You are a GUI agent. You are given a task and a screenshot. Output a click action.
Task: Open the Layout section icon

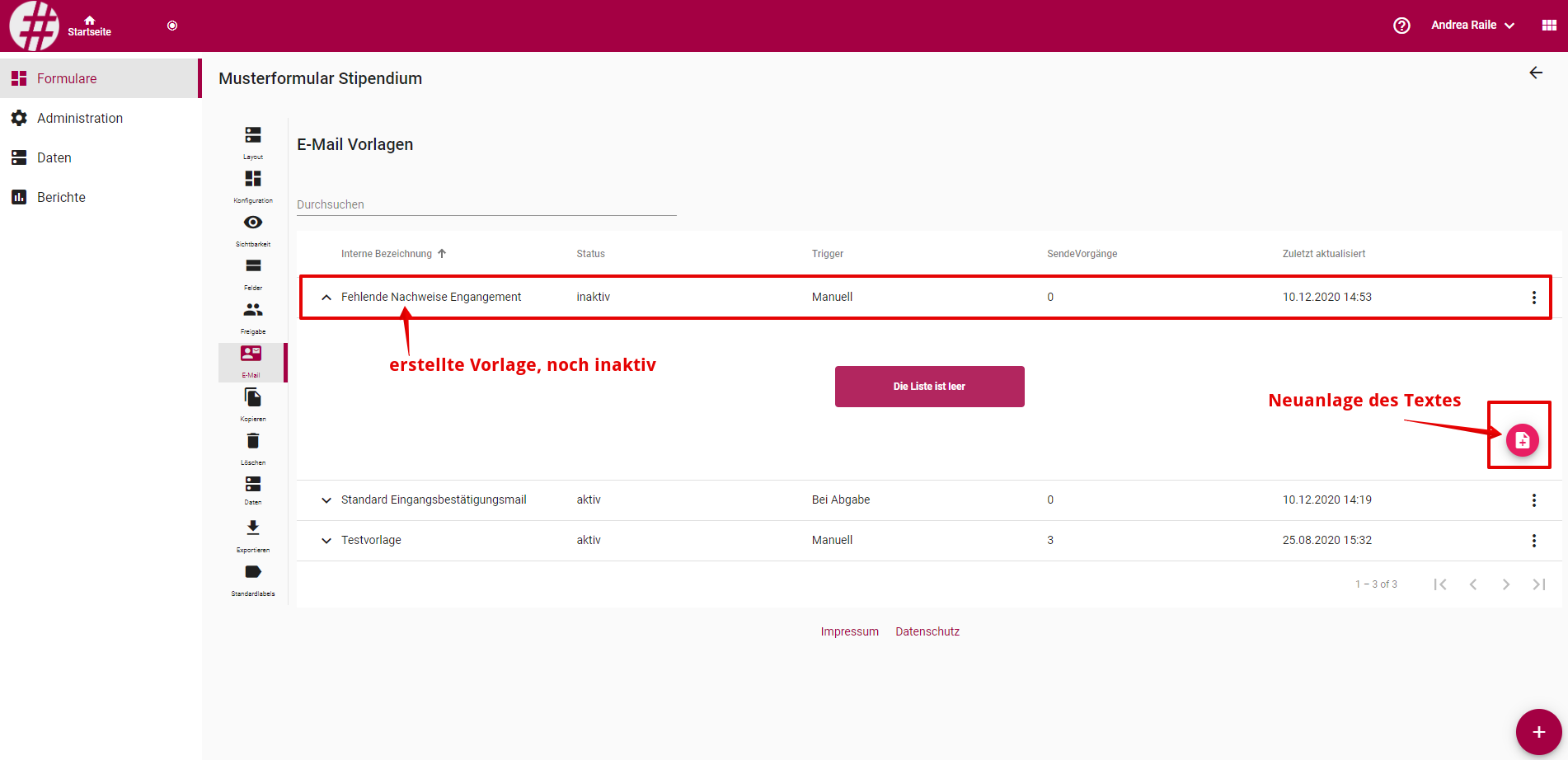253,135
